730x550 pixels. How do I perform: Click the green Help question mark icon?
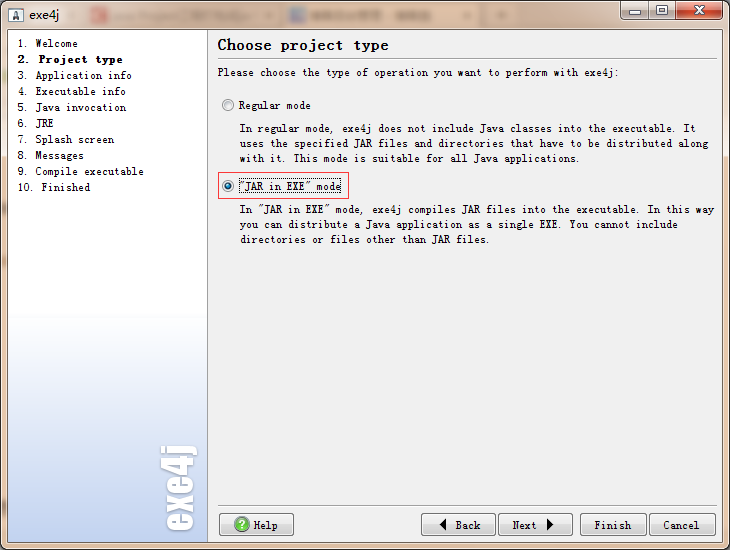241,525
